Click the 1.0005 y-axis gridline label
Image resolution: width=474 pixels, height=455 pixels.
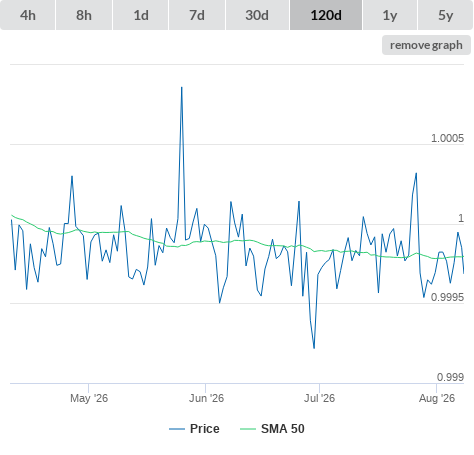(447, 138)
